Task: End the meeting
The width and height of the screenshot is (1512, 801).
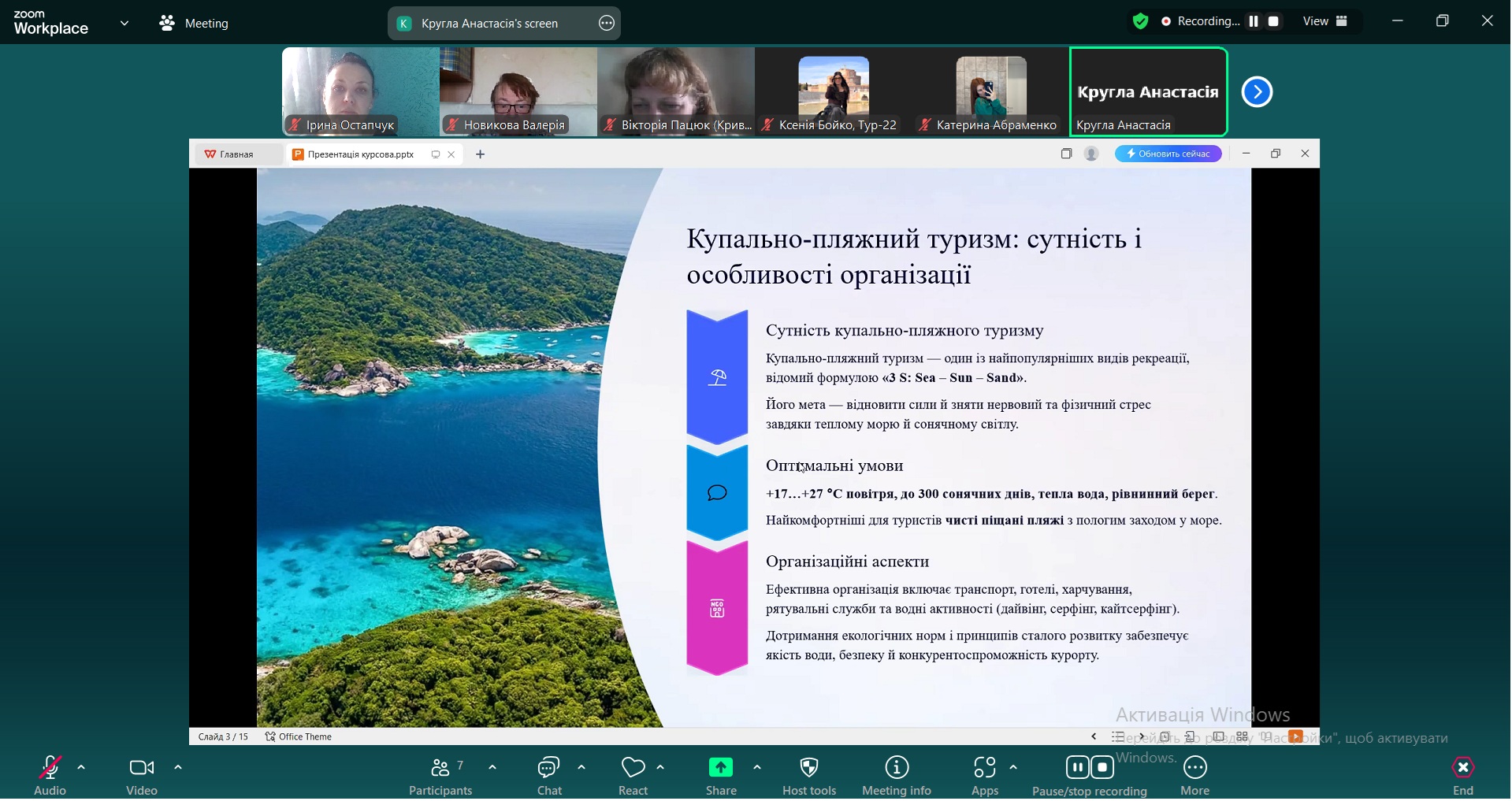Action: point(1463,776)
